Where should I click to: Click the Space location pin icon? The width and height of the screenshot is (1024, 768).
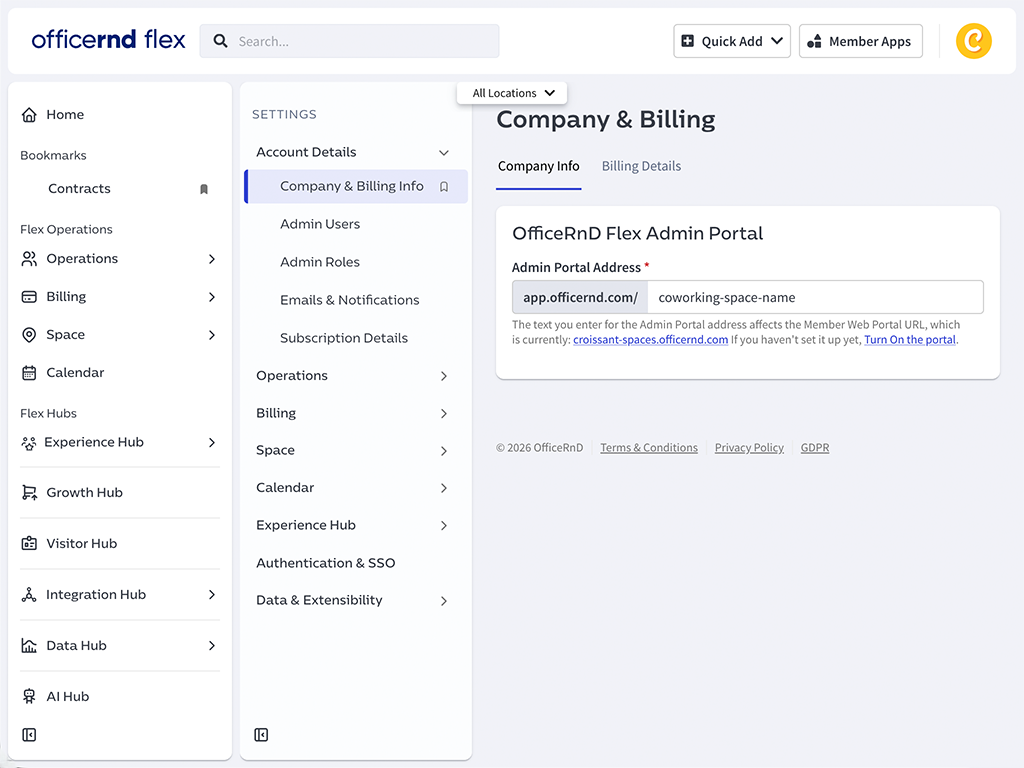point(29,335)
